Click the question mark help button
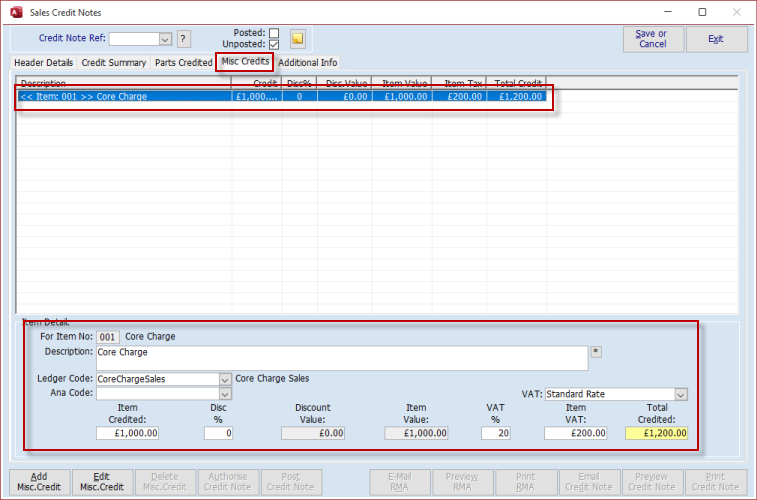 pos(183,39)
